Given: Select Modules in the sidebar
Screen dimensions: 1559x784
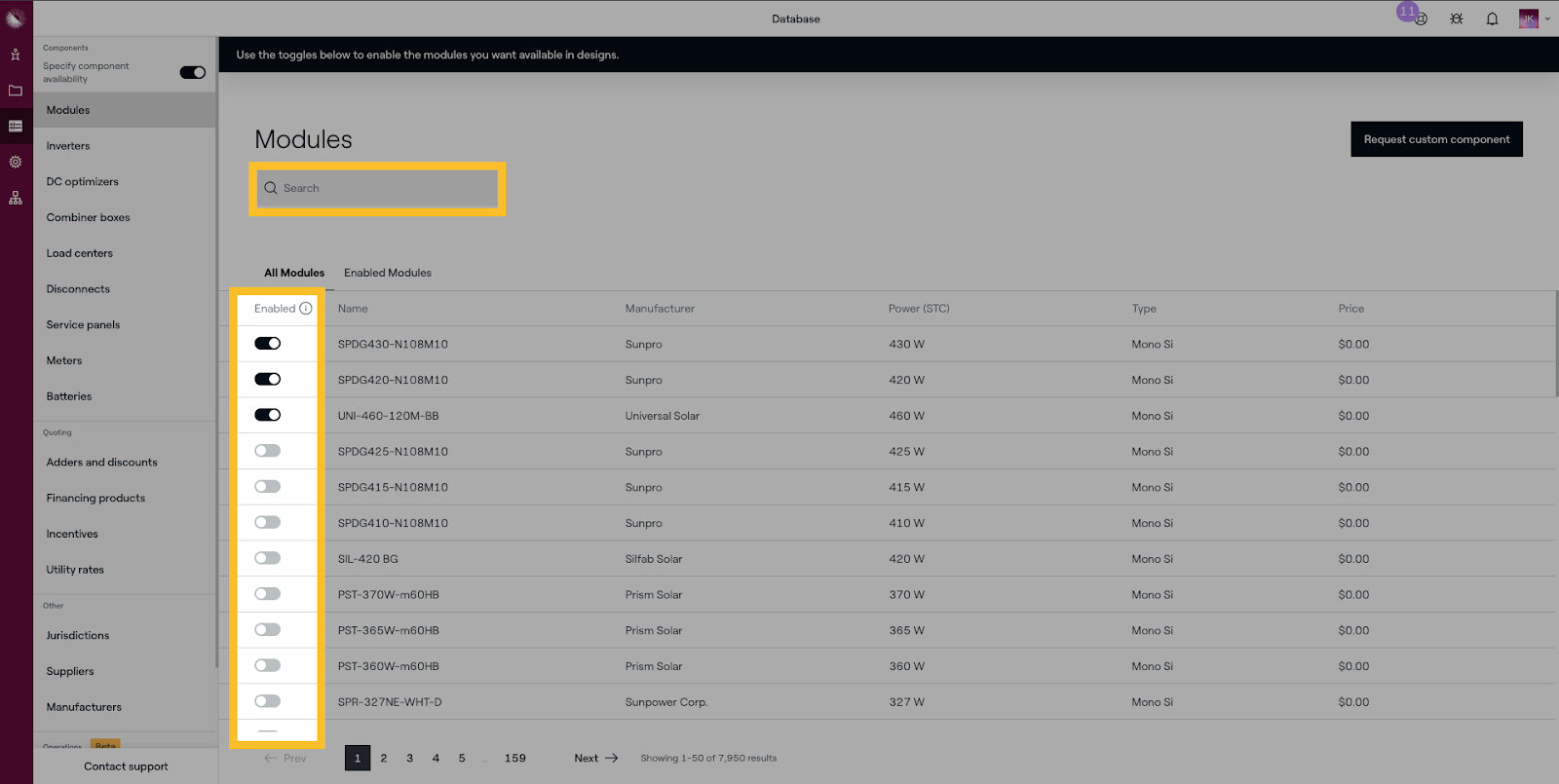Looking at the screenshot, I should (125, 110).
